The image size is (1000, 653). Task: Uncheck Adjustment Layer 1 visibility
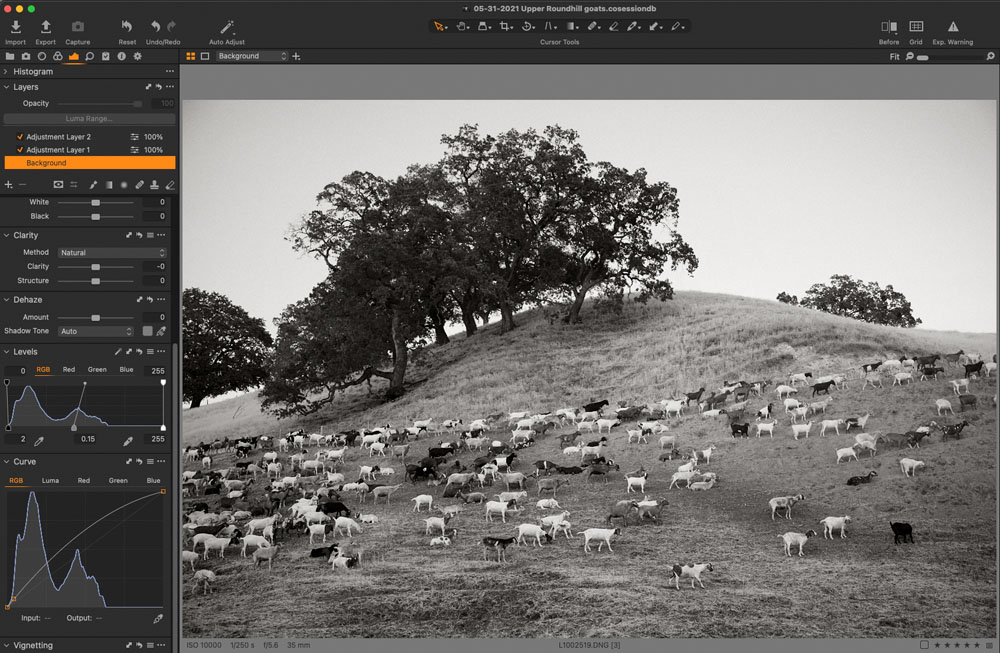20,150
